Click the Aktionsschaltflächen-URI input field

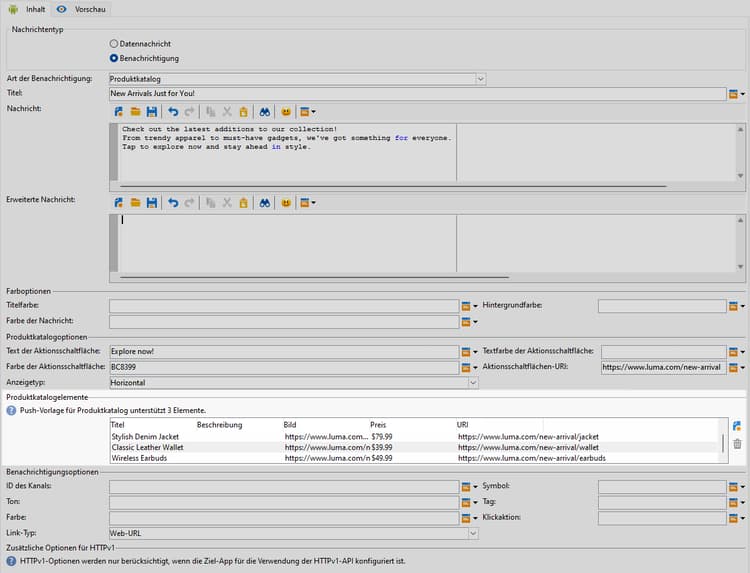(663, 367)
